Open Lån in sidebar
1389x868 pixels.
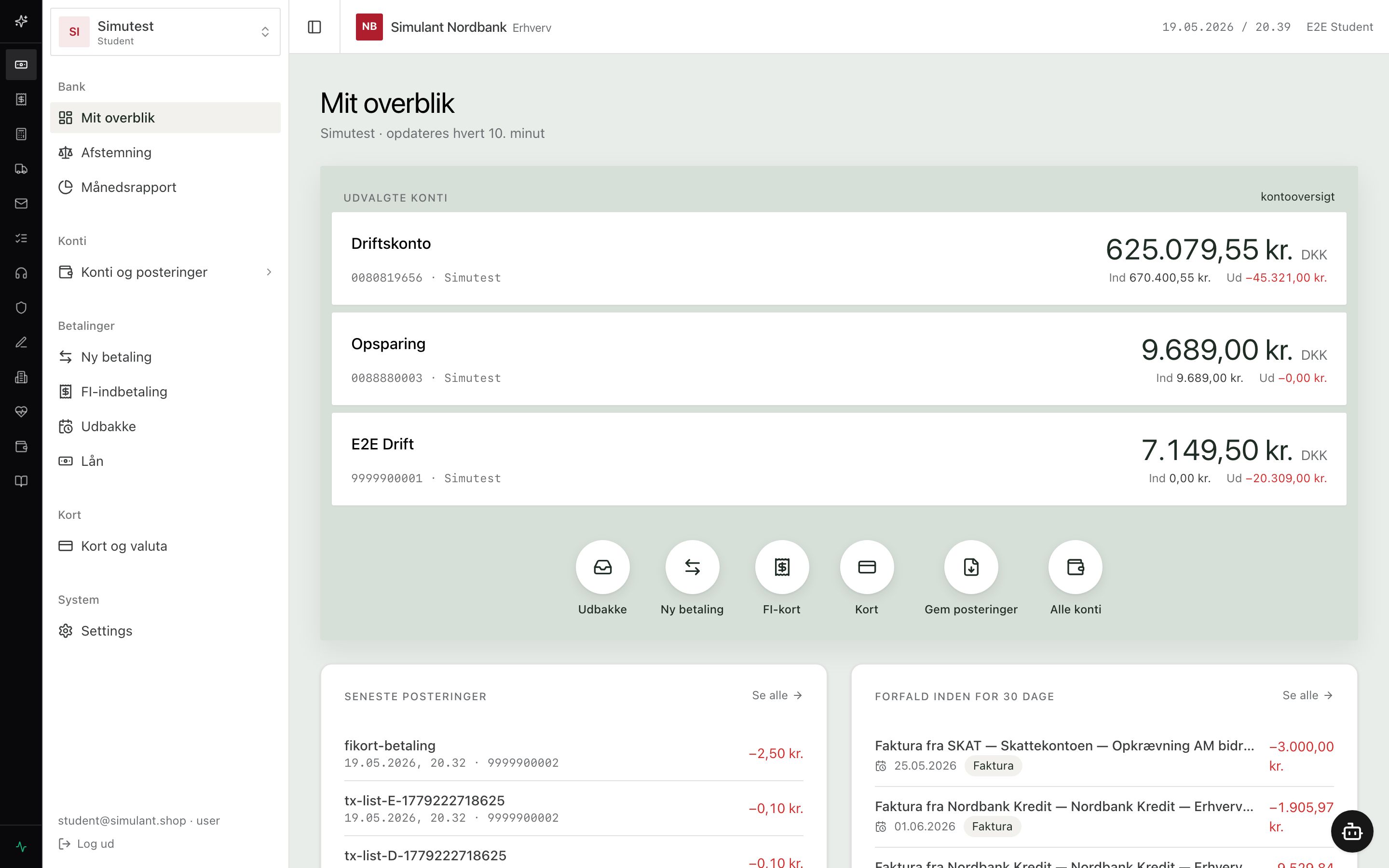point(165,461)
